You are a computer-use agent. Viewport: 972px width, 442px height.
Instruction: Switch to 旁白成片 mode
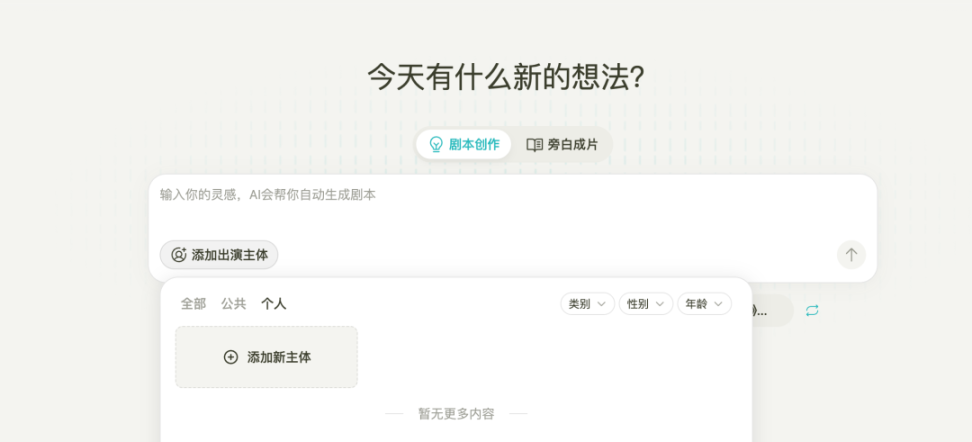(x=562, y=144)
